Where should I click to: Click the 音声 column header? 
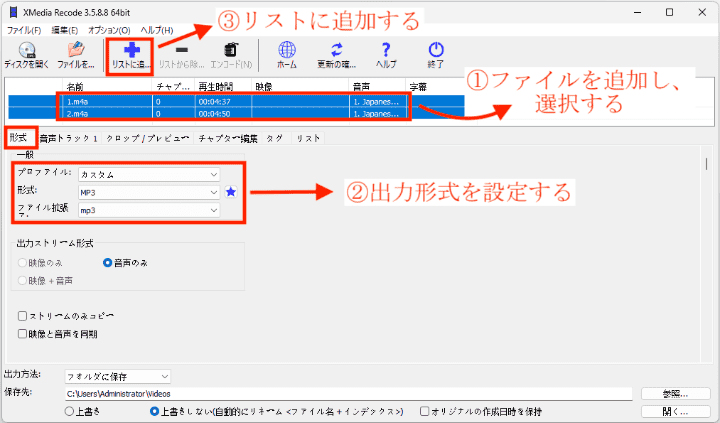pos(377,86)
